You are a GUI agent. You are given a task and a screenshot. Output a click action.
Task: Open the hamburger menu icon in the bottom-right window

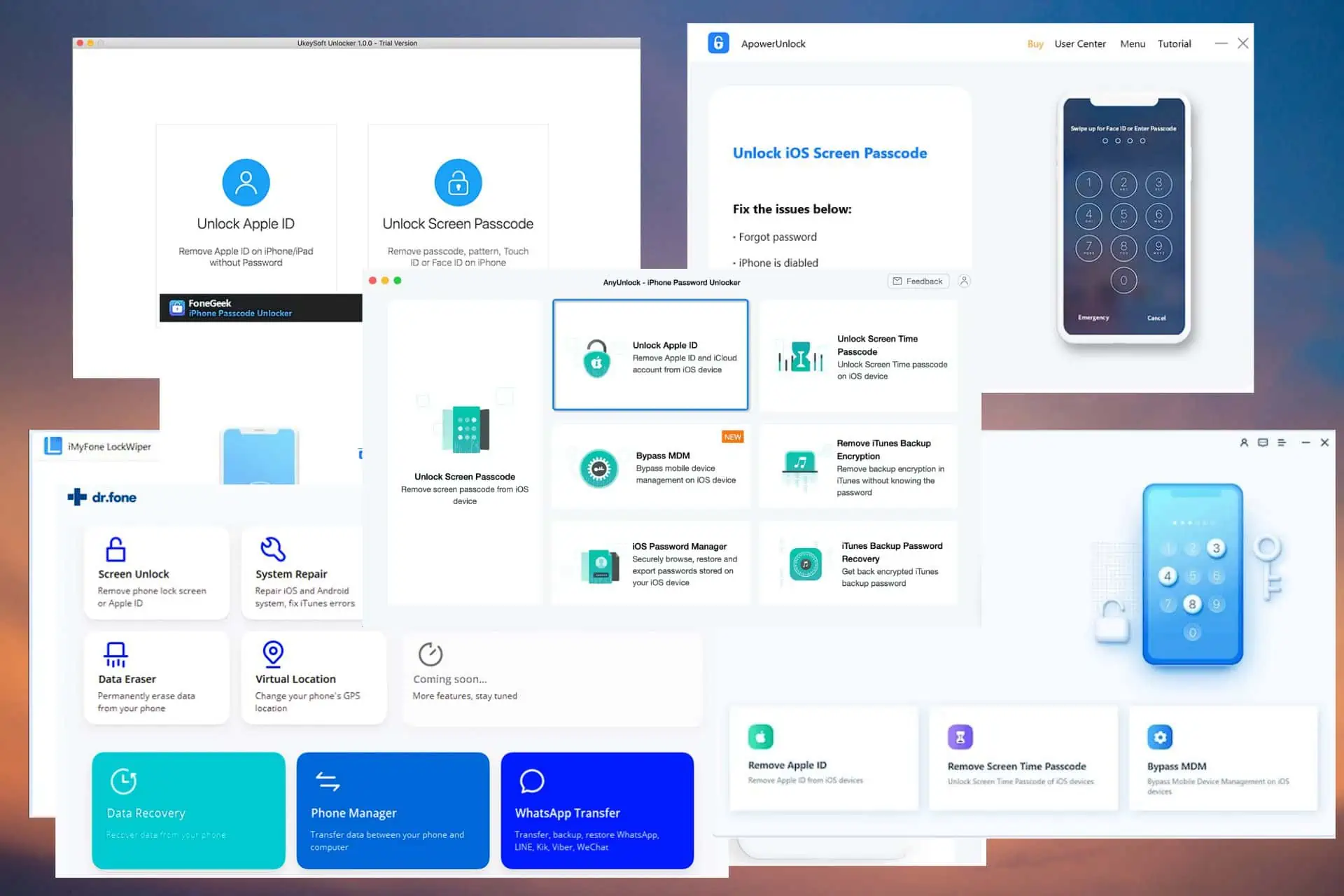coord(1282,442)
